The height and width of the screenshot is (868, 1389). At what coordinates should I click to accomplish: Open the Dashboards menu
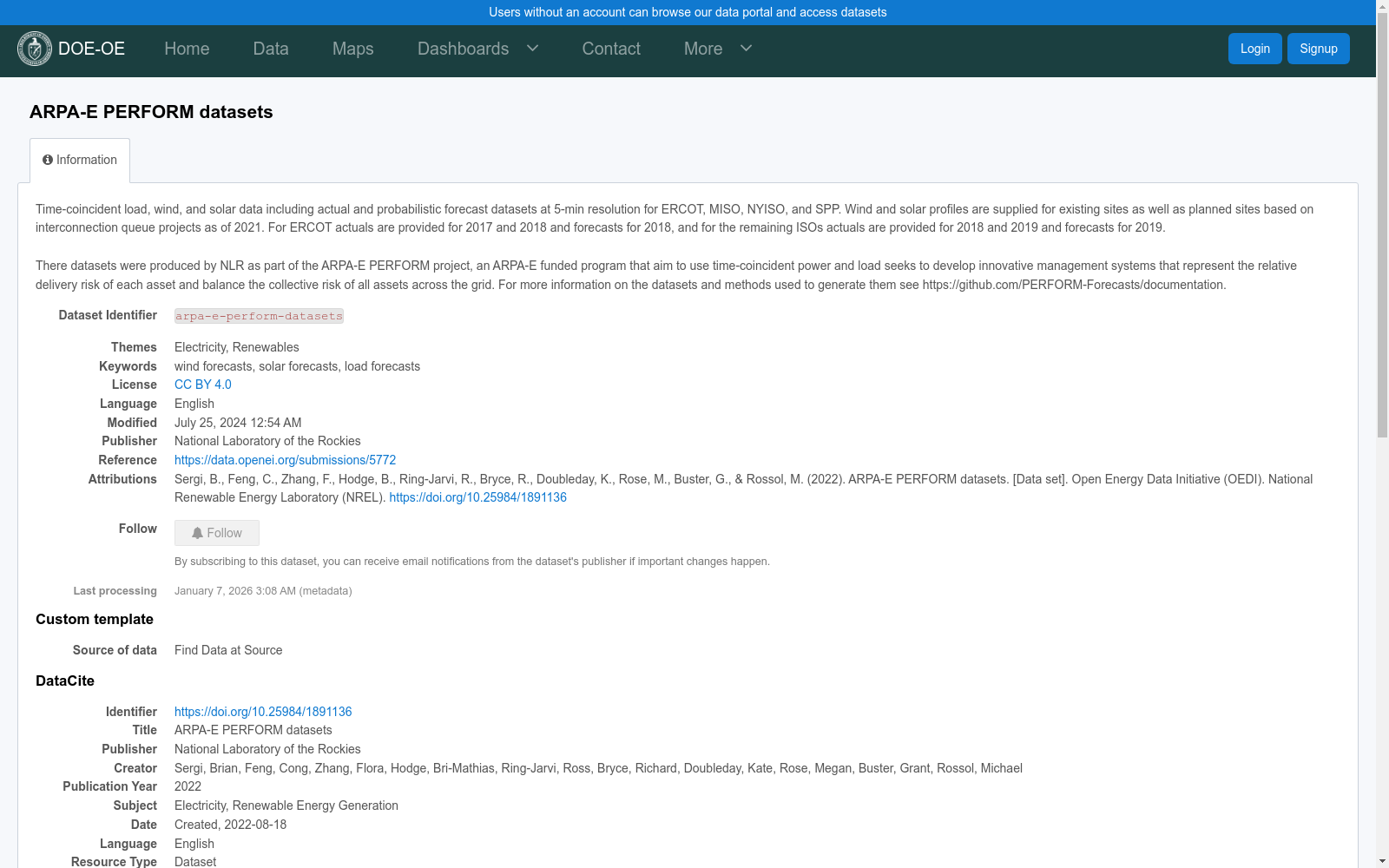click(464, 49)
